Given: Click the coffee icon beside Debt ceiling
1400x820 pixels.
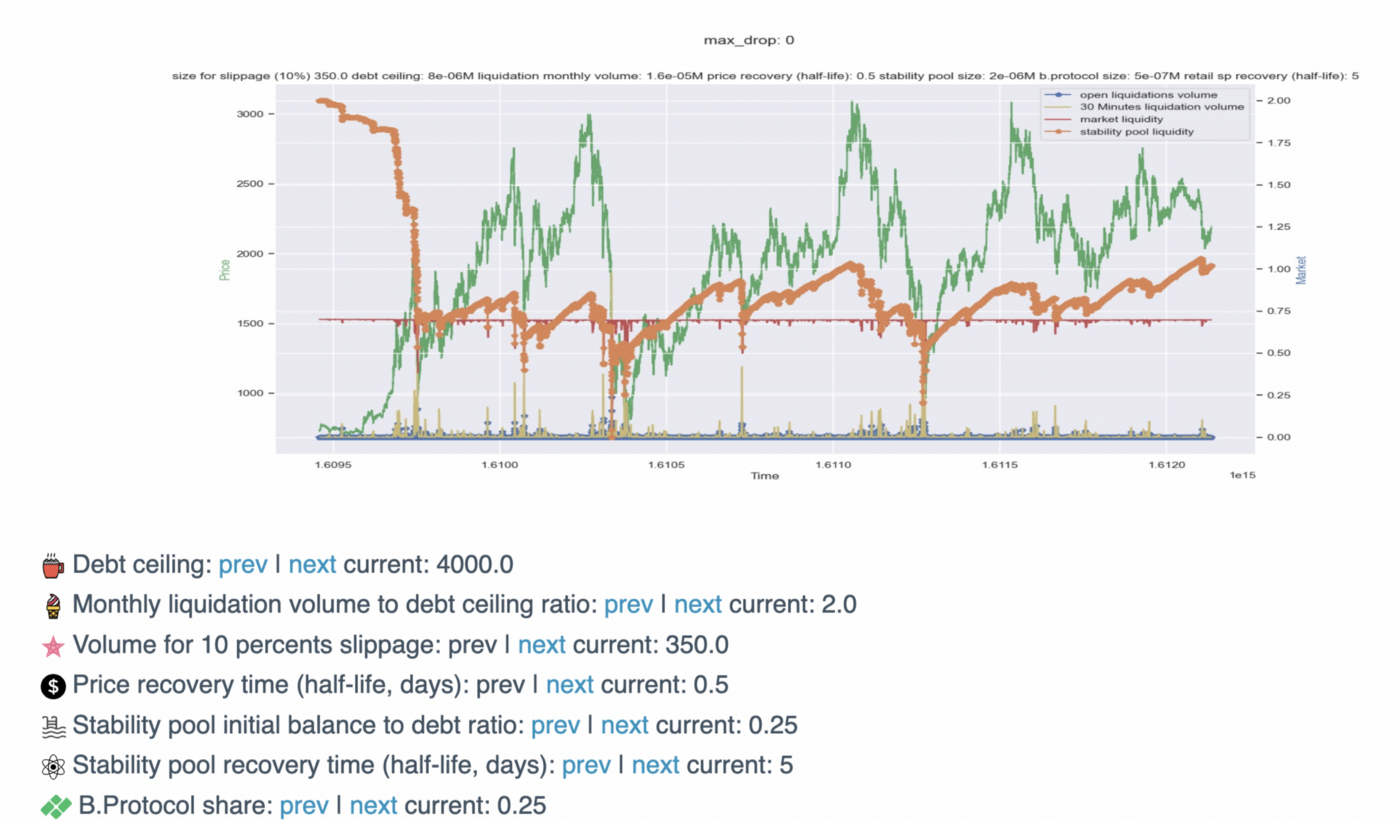Looking at the screenshot, I should click(52, 564).
